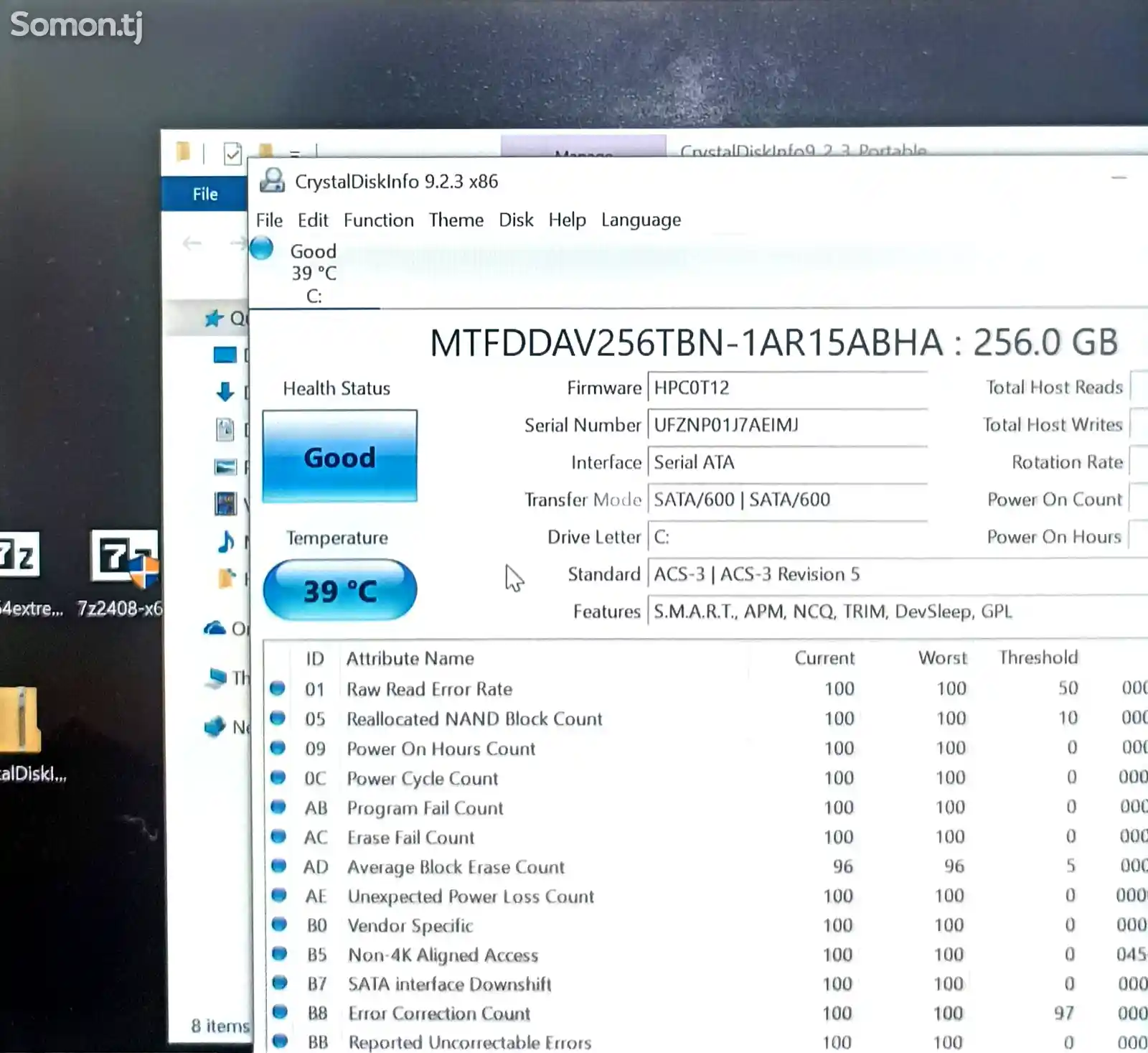The height and width of the screenshot is (1053, 1148).
Task: Click the ID column header
Action: pyautogui.click(x=315, y=659)
